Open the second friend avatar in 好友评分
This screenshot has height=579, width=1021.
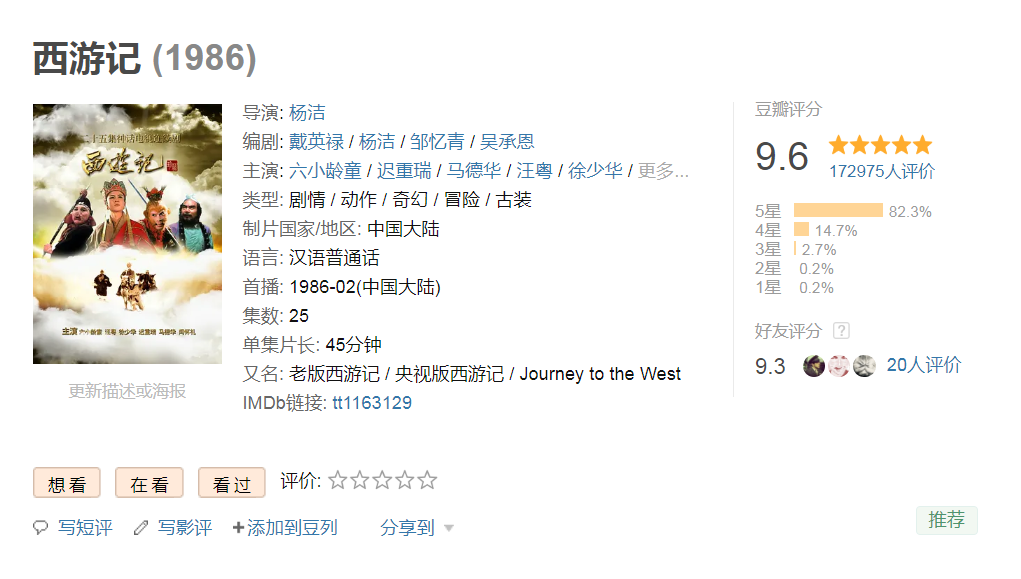[x=839, y=366]
